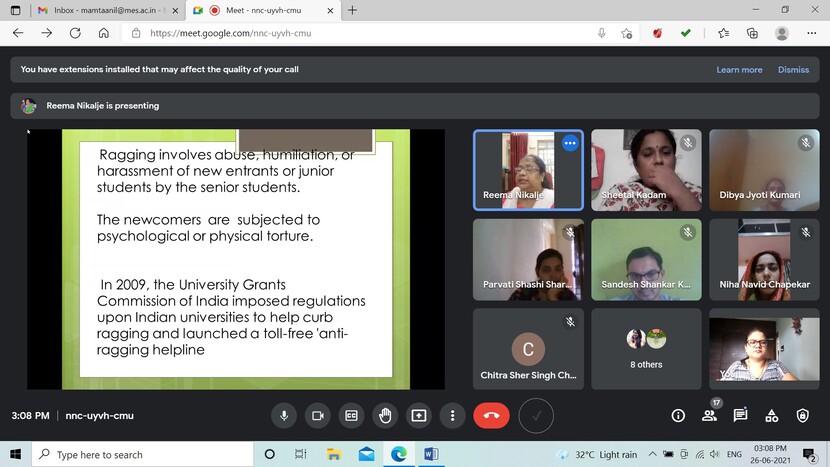Open options on Reema Nikalje's video tile
The image size is (830, 467).
(570, 143)
